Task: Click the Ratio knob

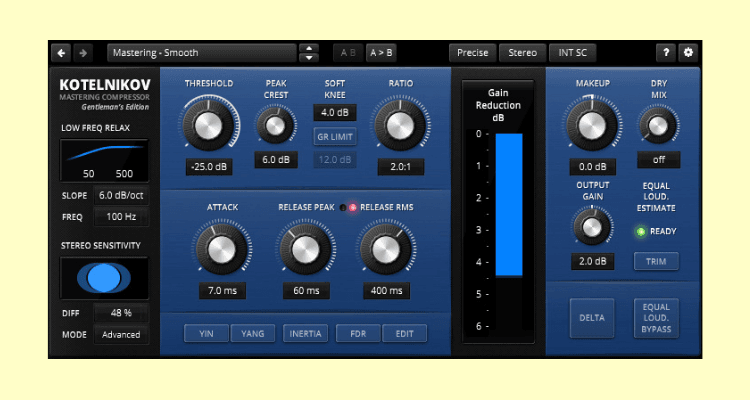Action: pos(400,126)
